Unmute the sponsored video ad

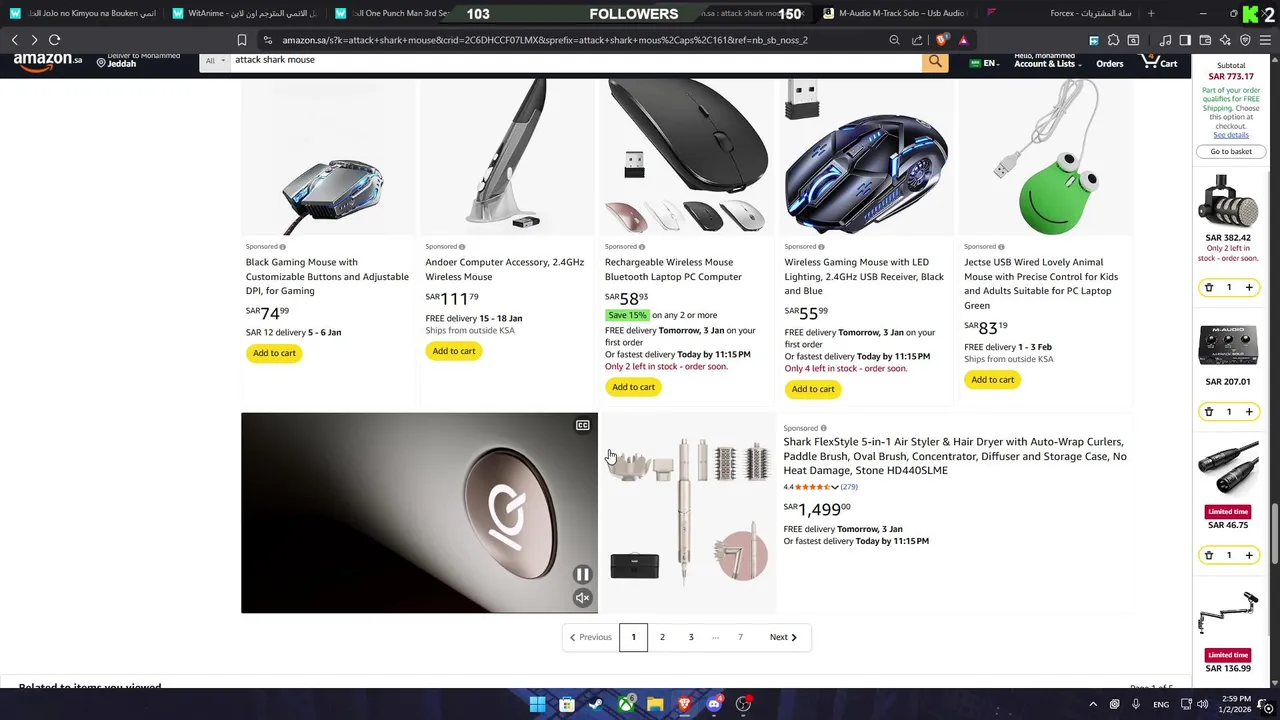coord(583,598)
